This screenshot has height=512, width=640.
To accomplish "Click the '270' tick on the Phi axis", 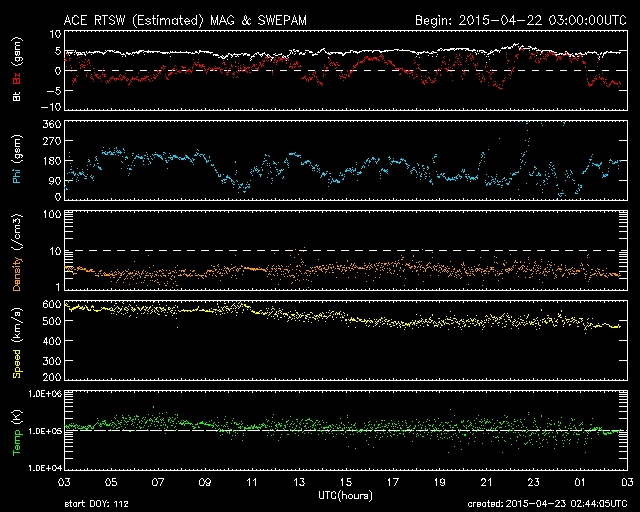I will click(52, 141).
